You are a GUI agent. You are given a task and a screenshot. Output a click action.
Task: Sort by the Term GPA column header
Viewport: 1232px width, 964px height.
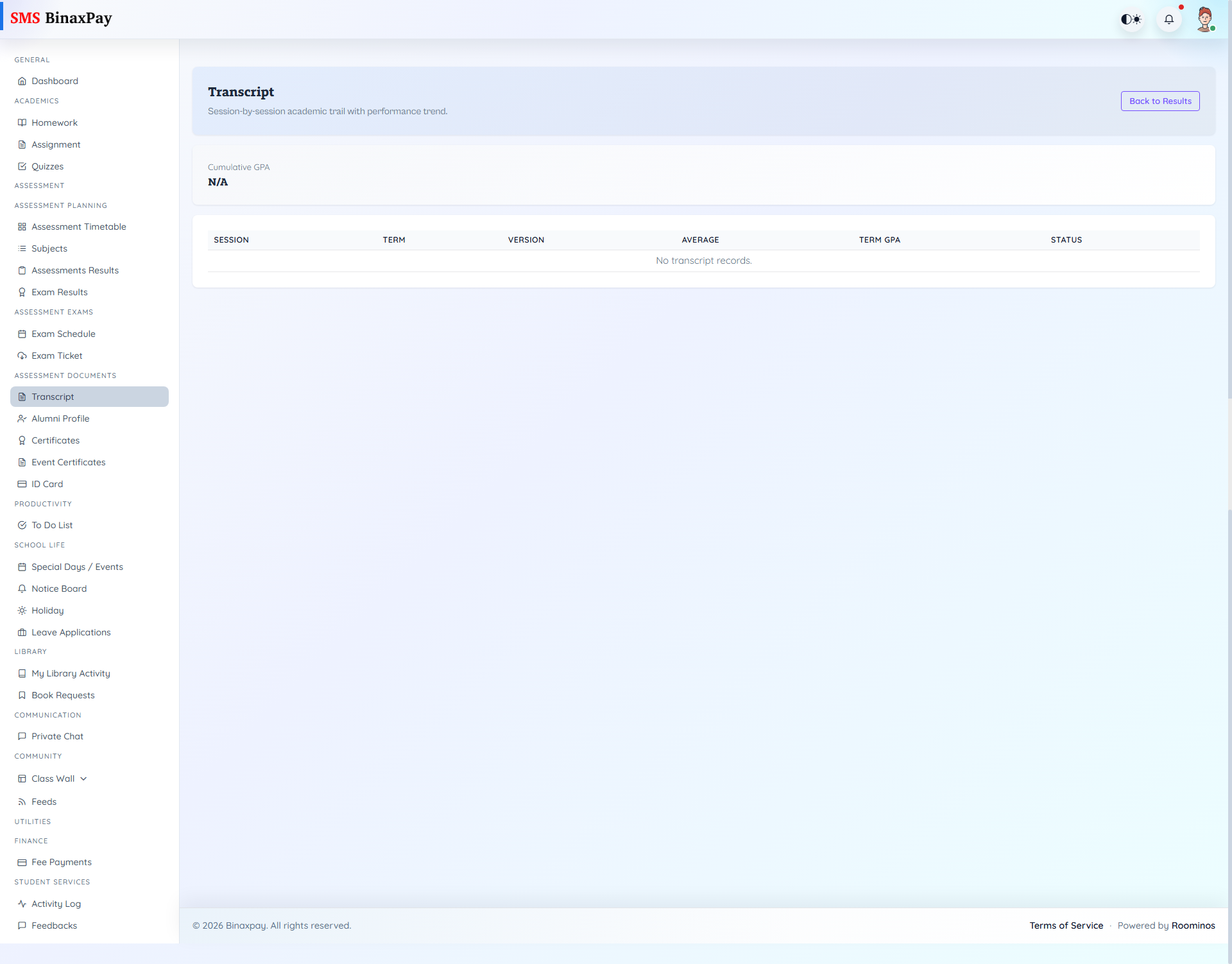(880, 239)
